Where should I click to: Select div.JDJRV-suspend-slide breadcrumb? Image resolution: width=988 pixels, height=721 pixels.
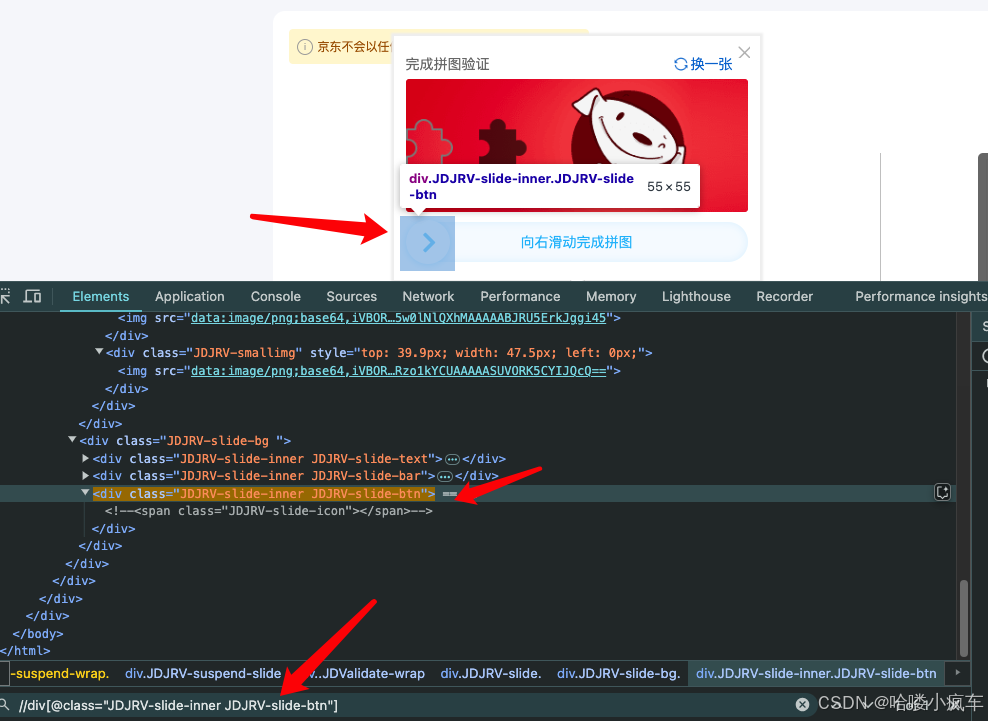pyautogui.click(x=203, y=673)
